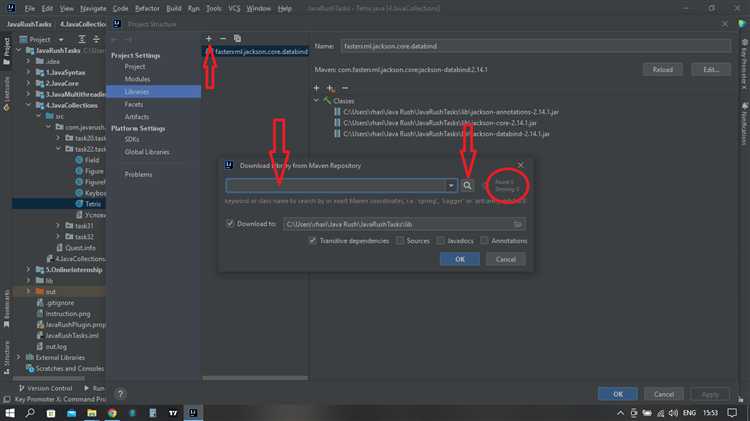Select Global Libraries under Platform Settings
The width and height of the screenshot is (750, 421).
coord(147,152)
